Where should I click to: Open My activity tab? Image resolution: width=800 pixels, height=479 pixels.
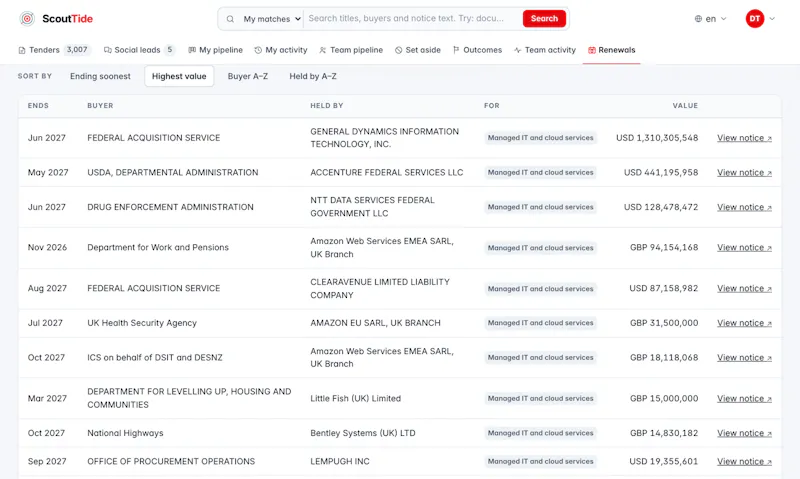click(x=281, y=50)
